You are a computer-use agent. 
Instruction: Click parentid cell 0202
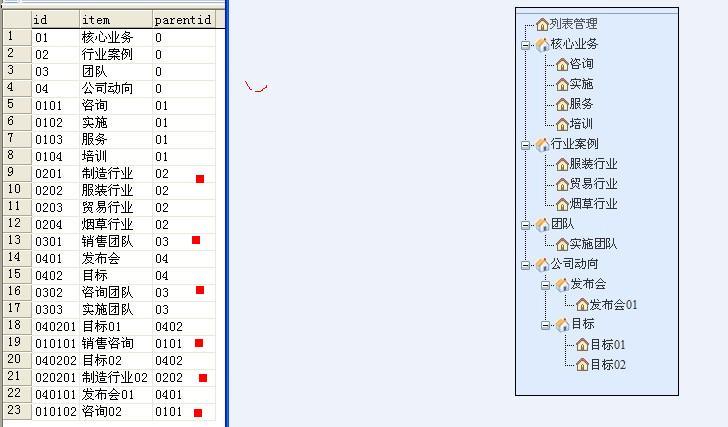[183, 377]
